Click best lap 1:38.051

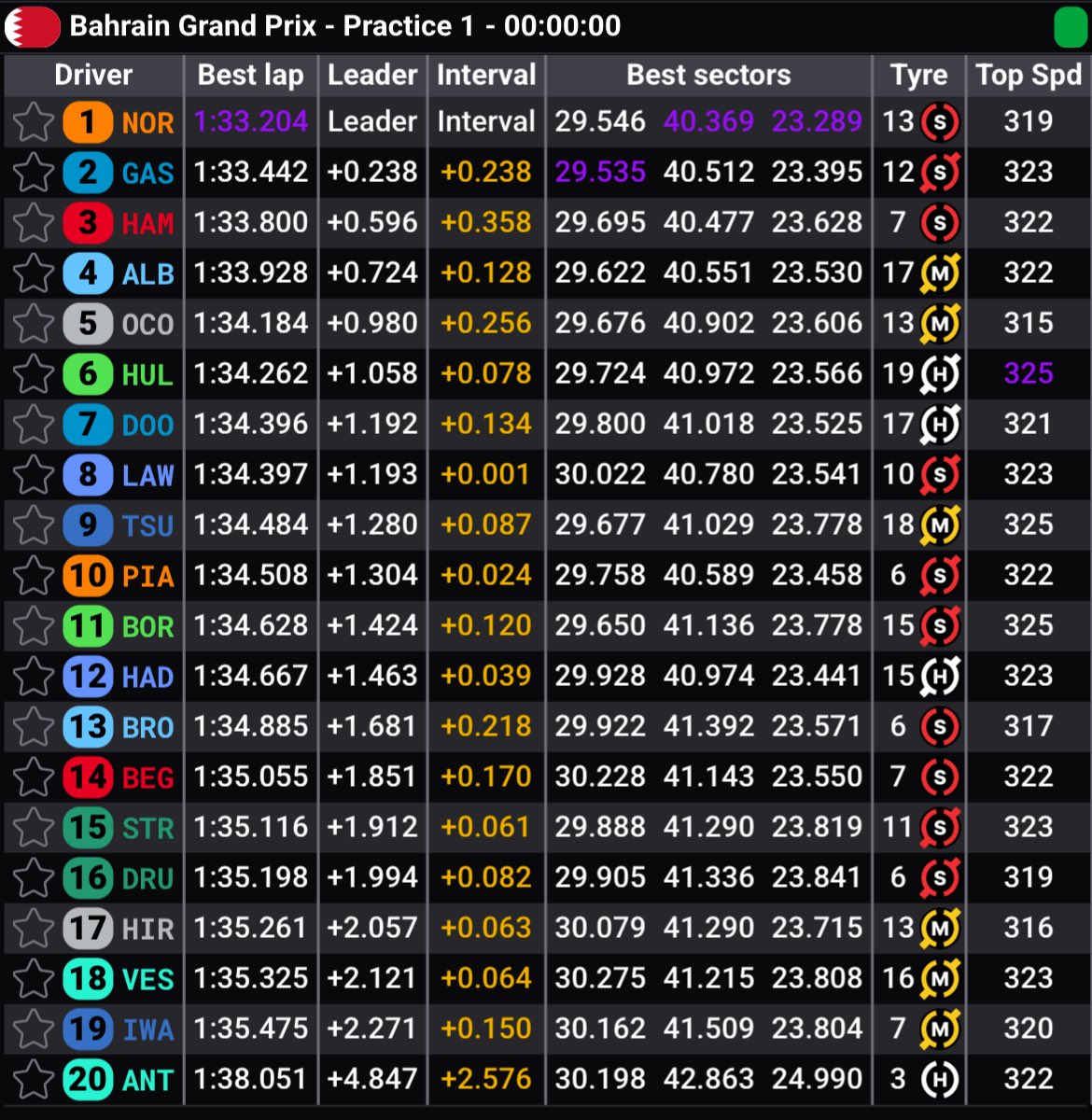[250, 1079]
